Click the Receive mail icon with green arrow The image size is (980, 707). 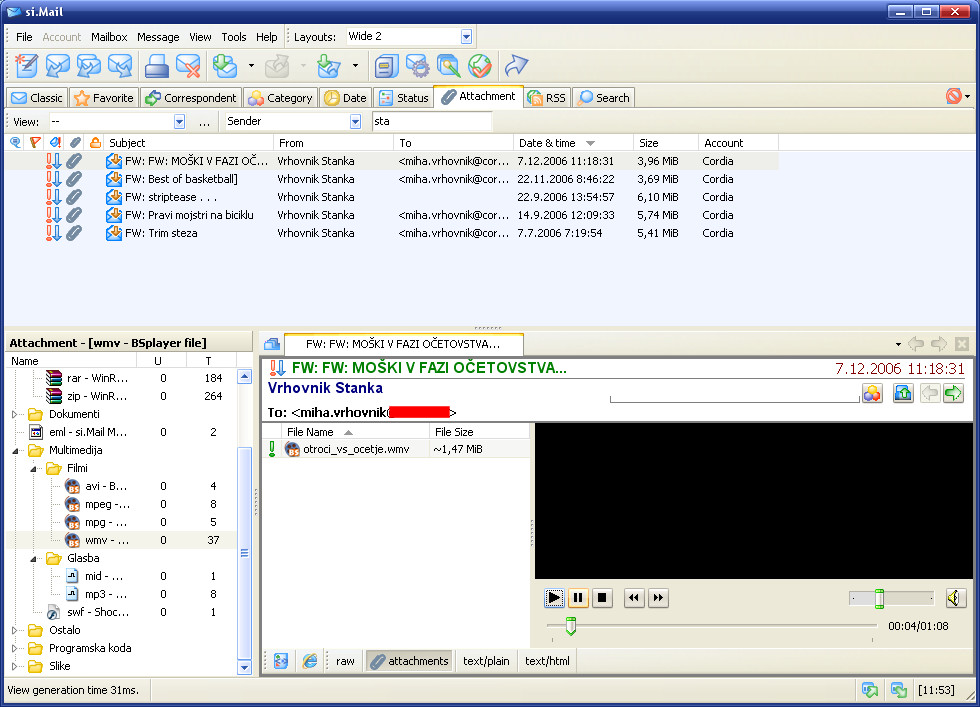click(x=225, y=66)
